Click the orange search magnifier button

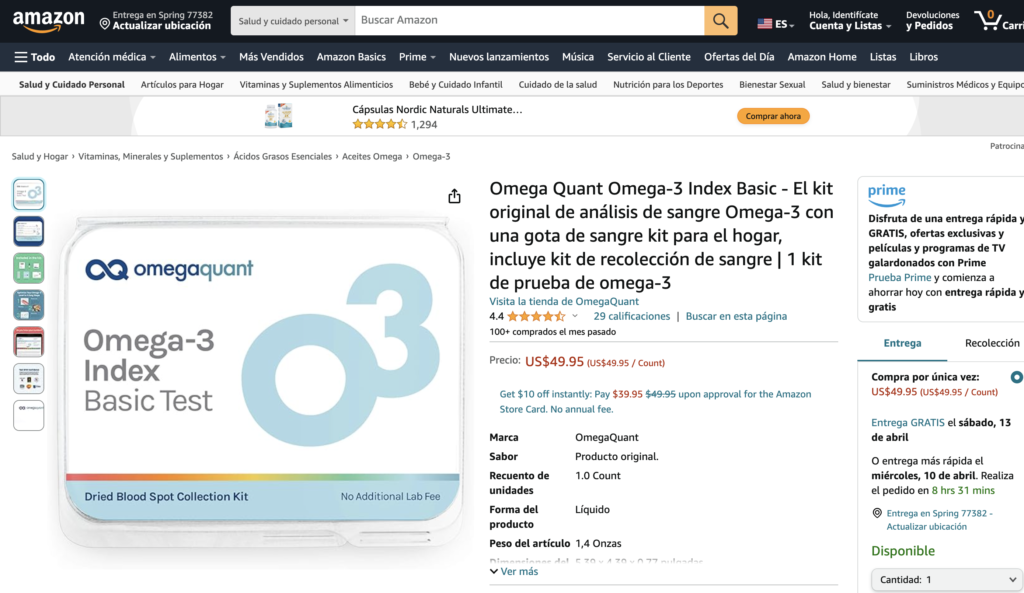tap(720, 21)
